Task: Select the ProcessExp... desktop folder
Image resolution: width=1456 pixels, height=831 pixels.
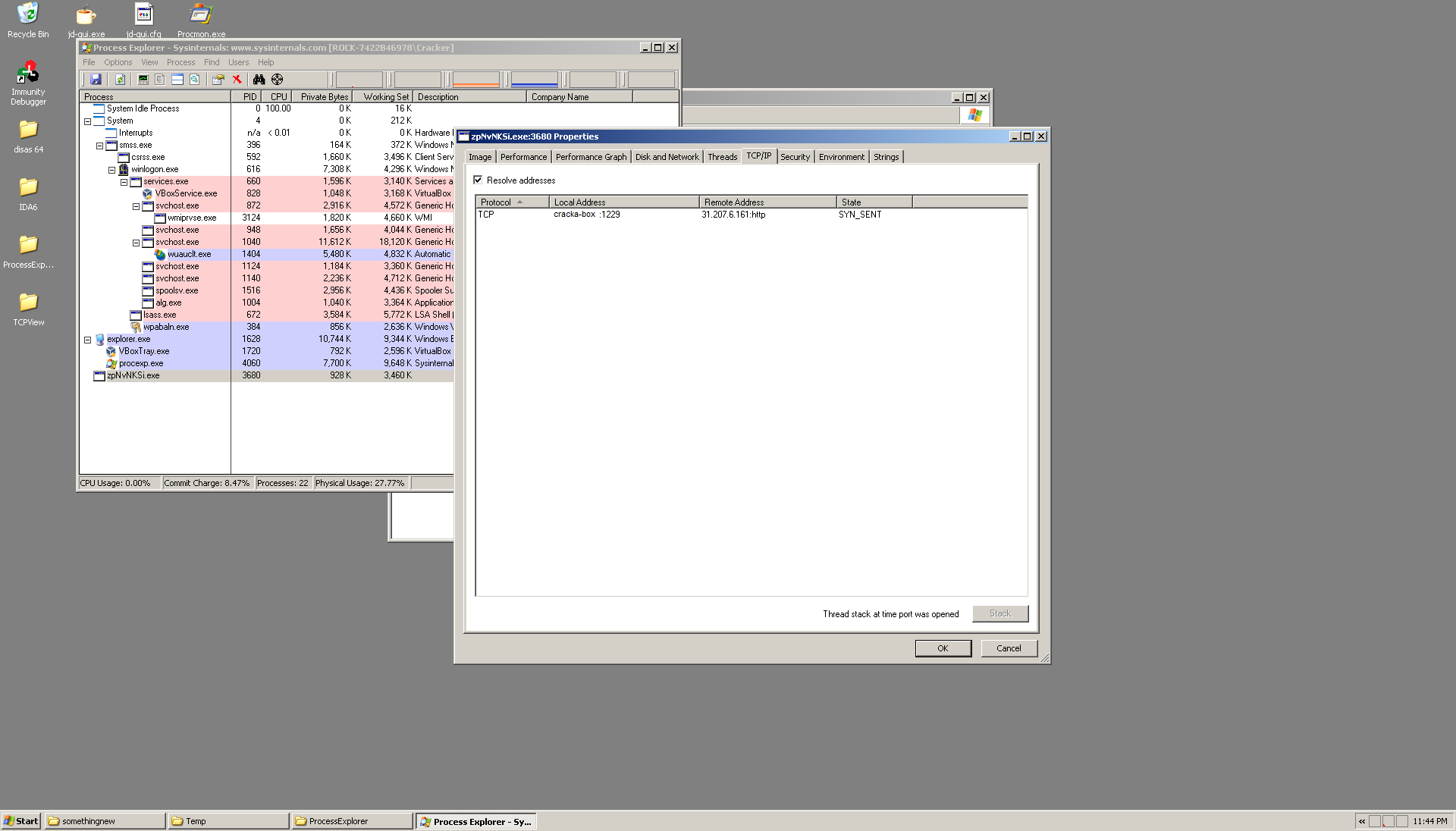Action: click(x=28, y=252)
